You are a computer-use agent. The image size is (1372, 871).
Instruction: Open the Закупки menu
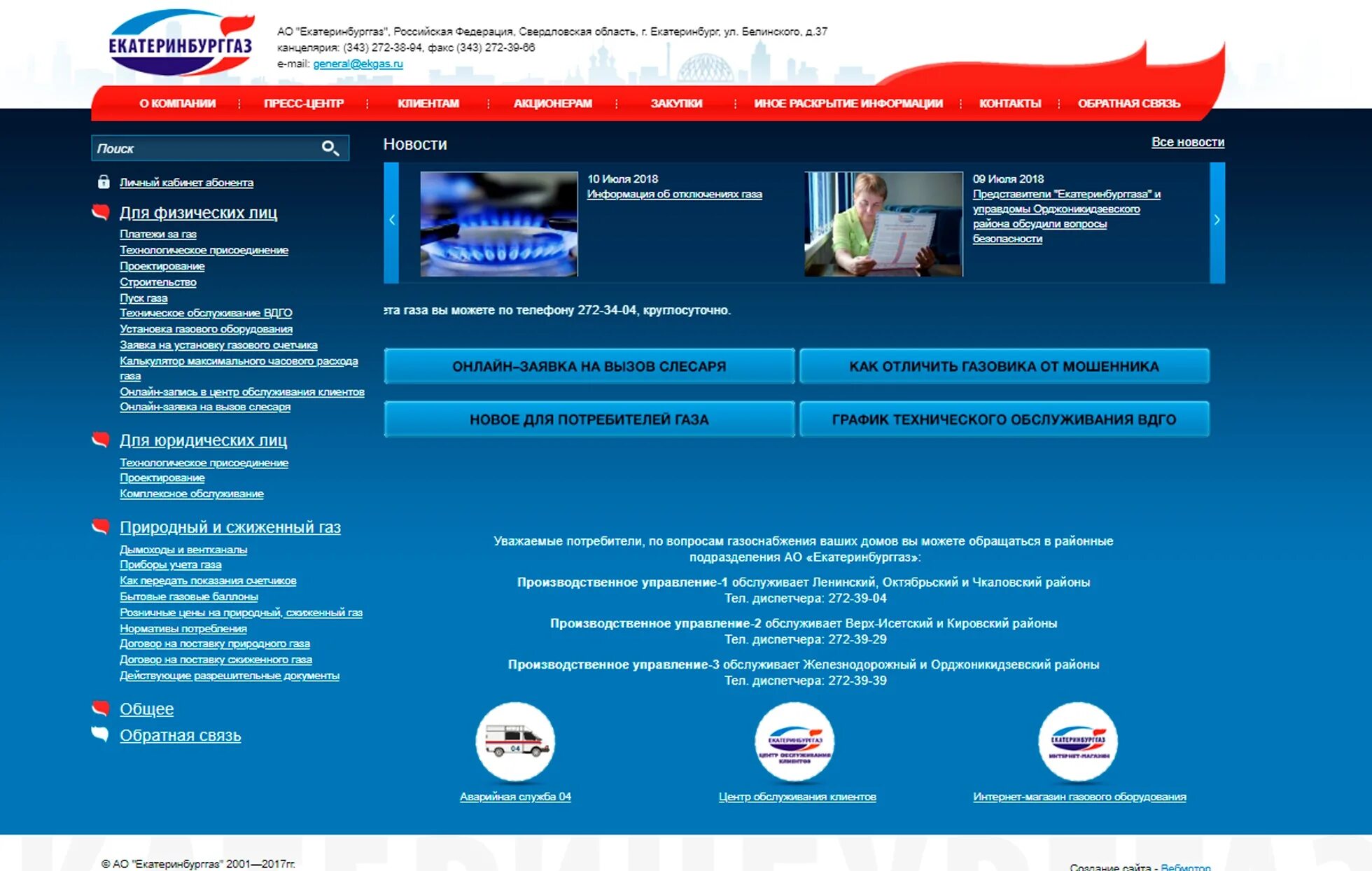[677, 104]
